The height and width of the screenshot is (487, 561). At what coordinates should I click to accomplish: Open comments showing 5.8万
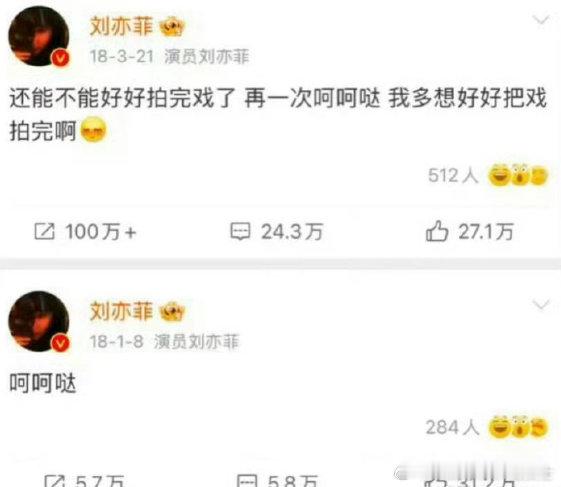pos(278,481)
